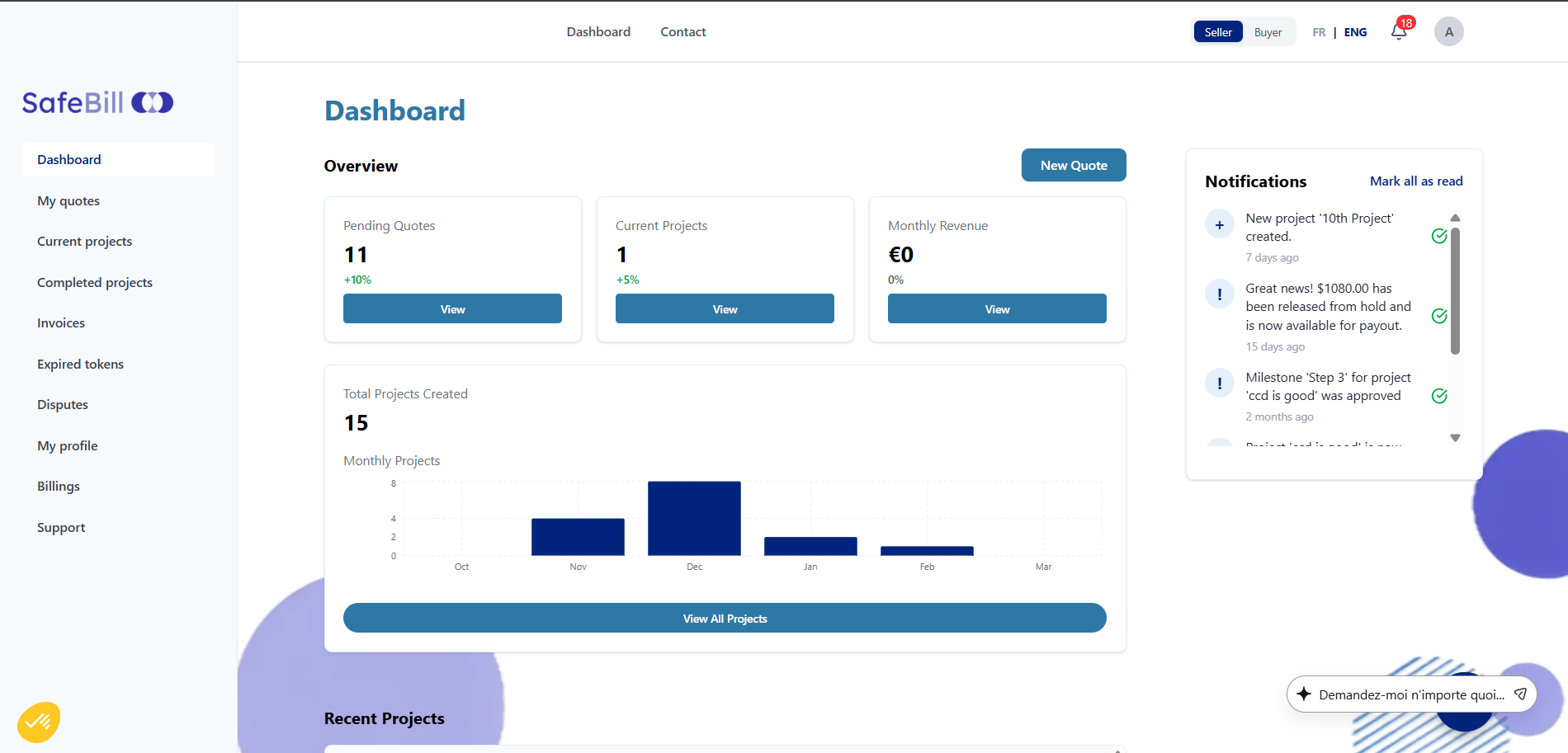Click the Pending Quotes value 11

click(x=356, y=255)
